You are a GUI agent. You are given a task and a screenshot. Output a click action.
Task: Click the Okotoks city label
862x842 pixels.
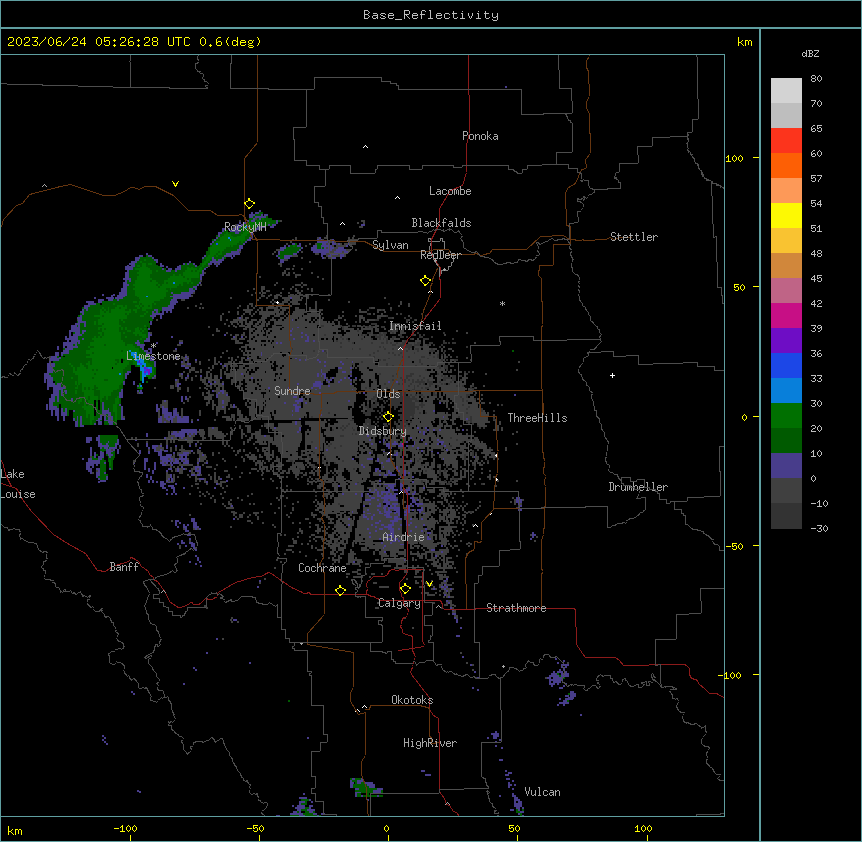(x=412, y=700)
